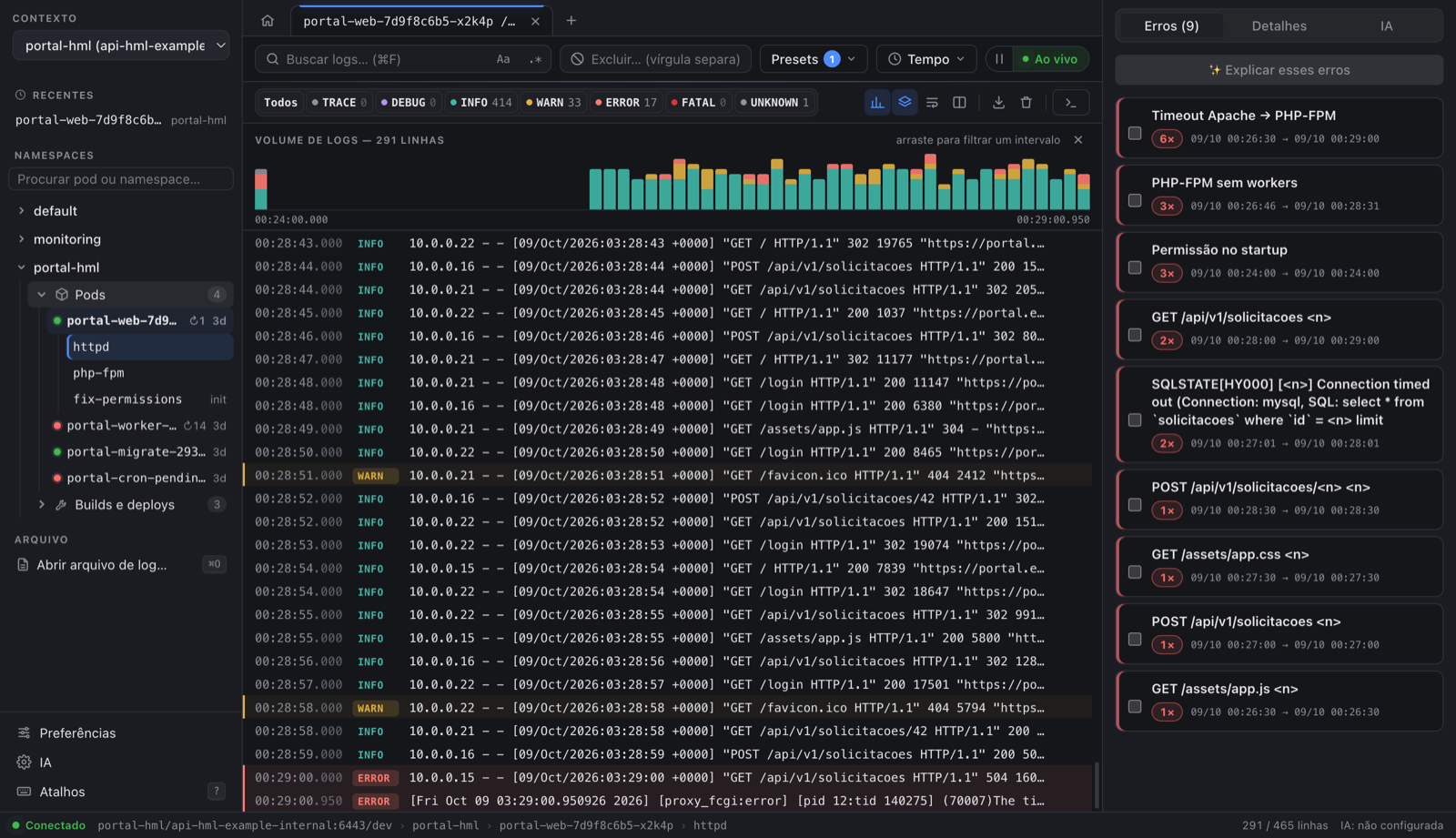Viewport: 1456px width, 838px height.
Task: Filter logs by ERROR level
Action: tap(625, 103)
